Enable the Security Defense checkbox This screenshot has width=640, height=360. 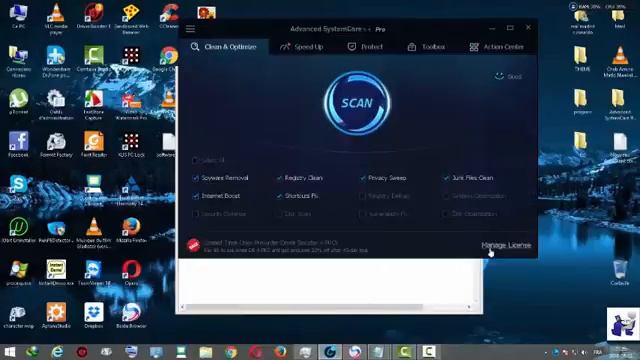coord(195,213)
